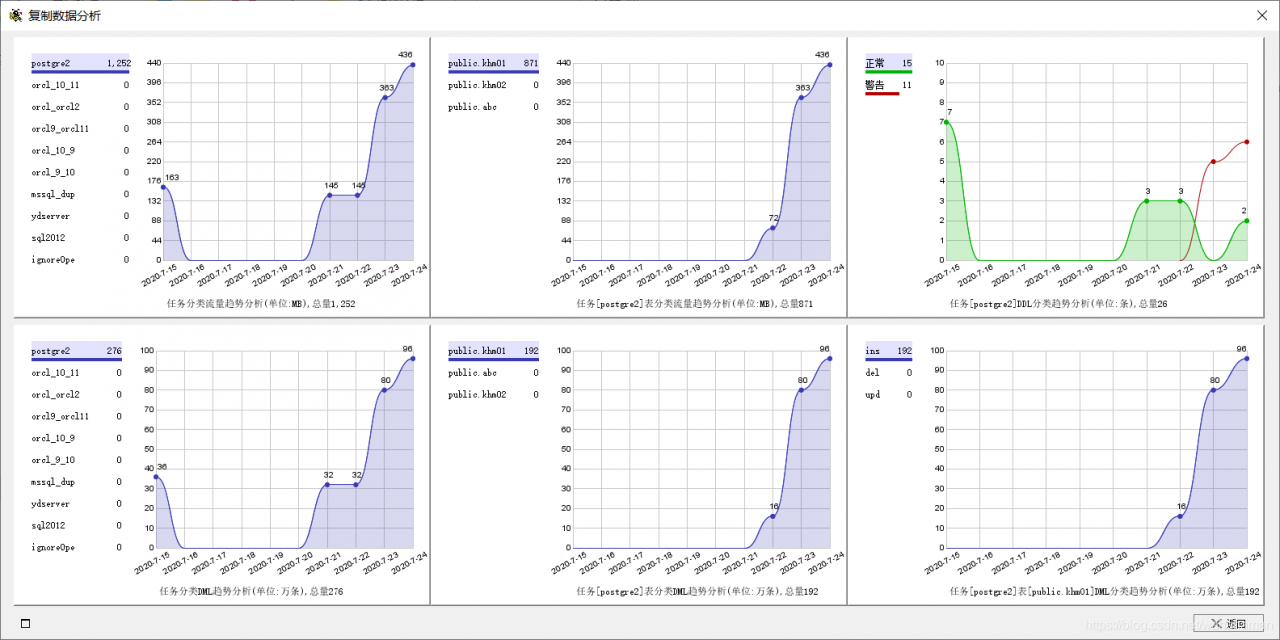Viewport: 1280px width, 640px height.
Task: Select the 警告 legend entry
Action: (888, 85)
